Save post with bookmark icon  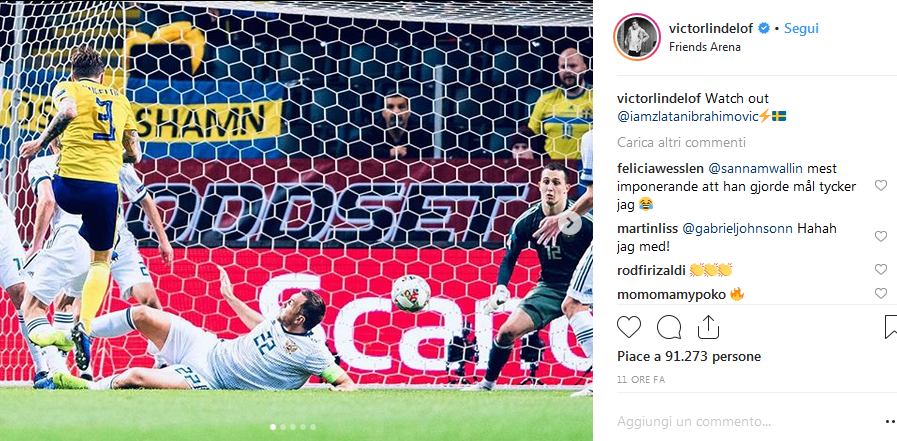tap(891, 327)
